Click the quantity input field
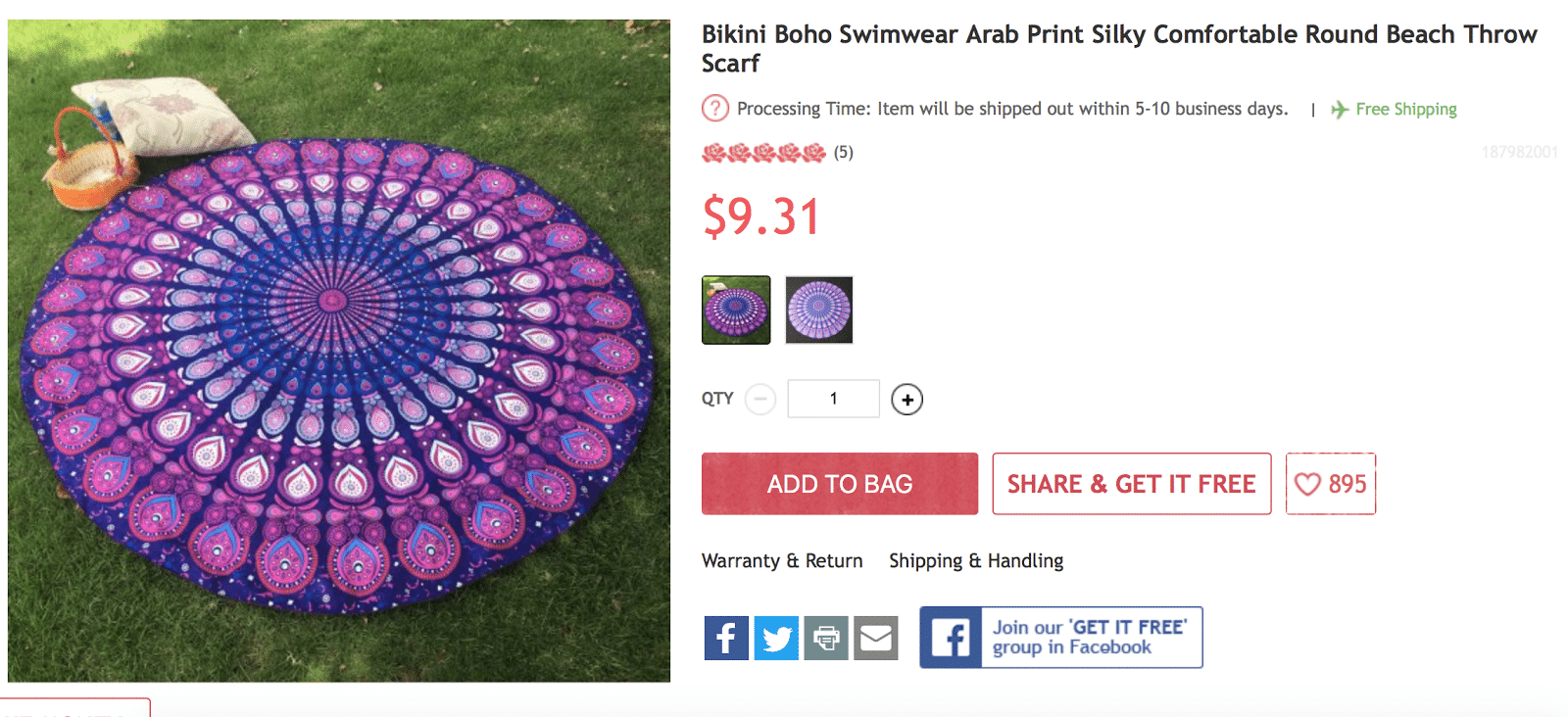Image resolution: width=1568 pixels, height=717 pixels. tap(833, 399)
